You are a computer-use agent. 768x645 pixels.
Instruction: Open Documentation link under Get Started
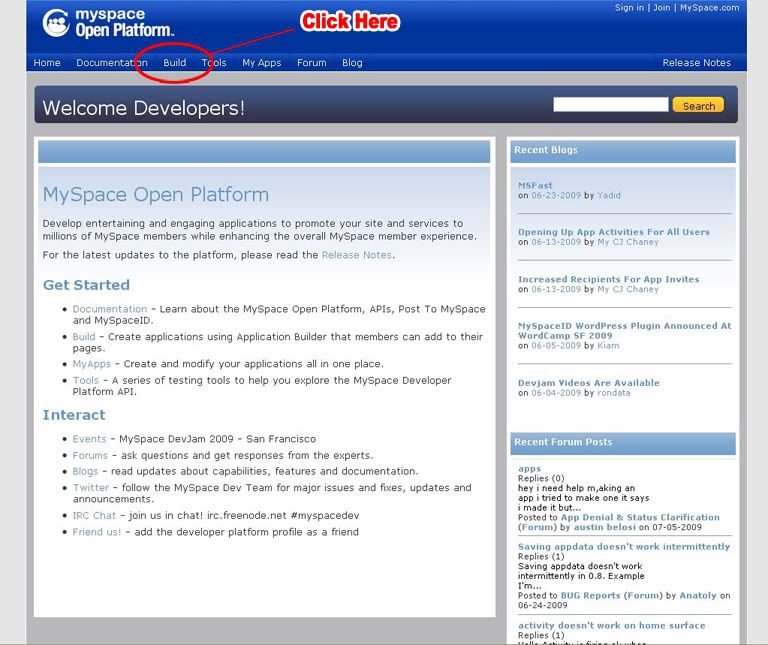[110, 309]
